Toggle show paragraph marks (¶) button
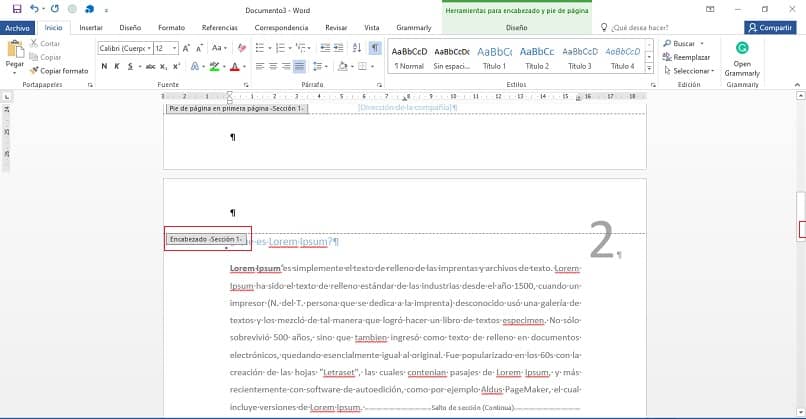This screenshot has width=806, height=419. click(x=374, y=48)
